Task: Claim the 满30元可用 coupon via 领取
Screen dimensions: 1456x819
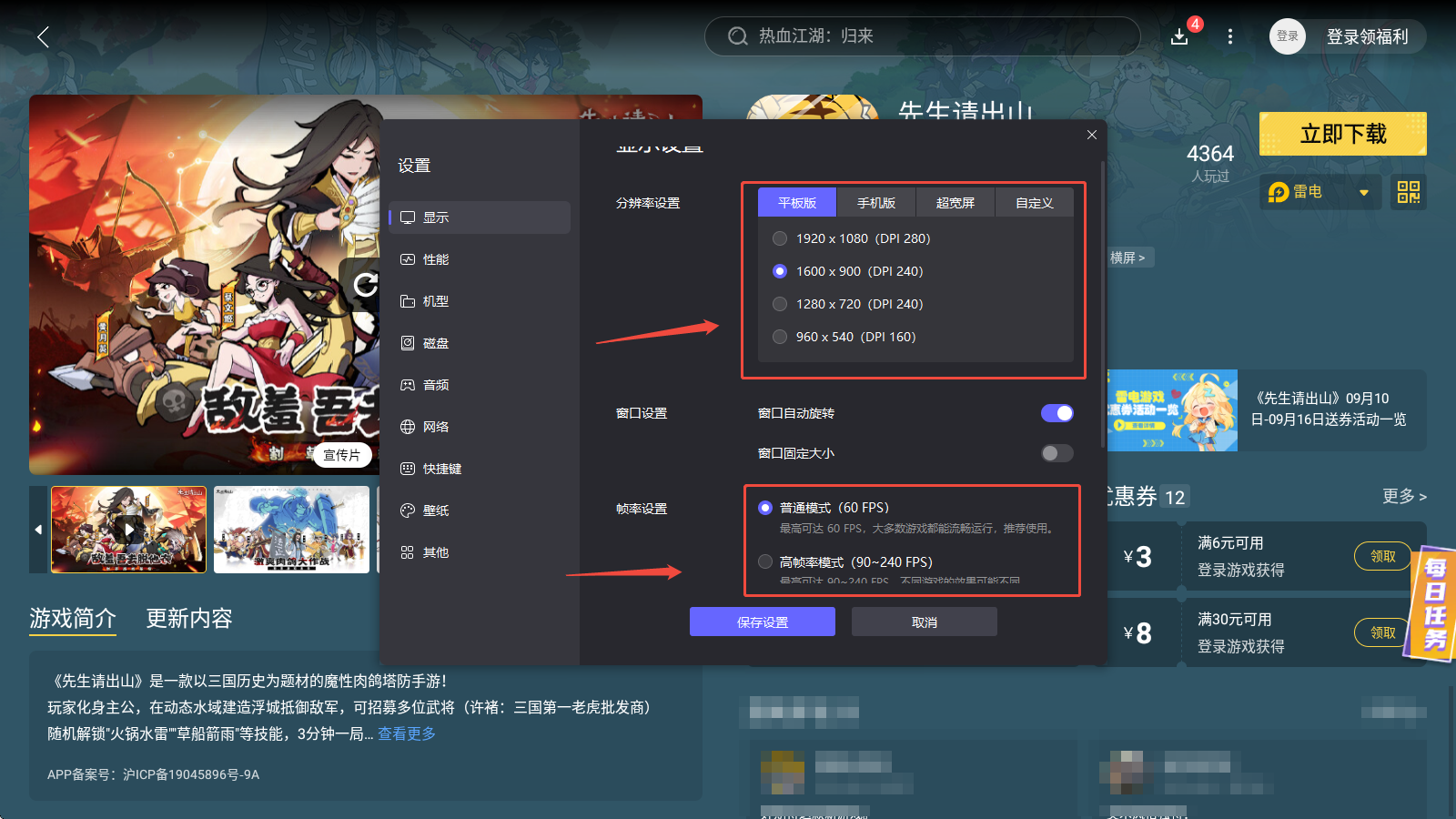Action: [1383, 632]
